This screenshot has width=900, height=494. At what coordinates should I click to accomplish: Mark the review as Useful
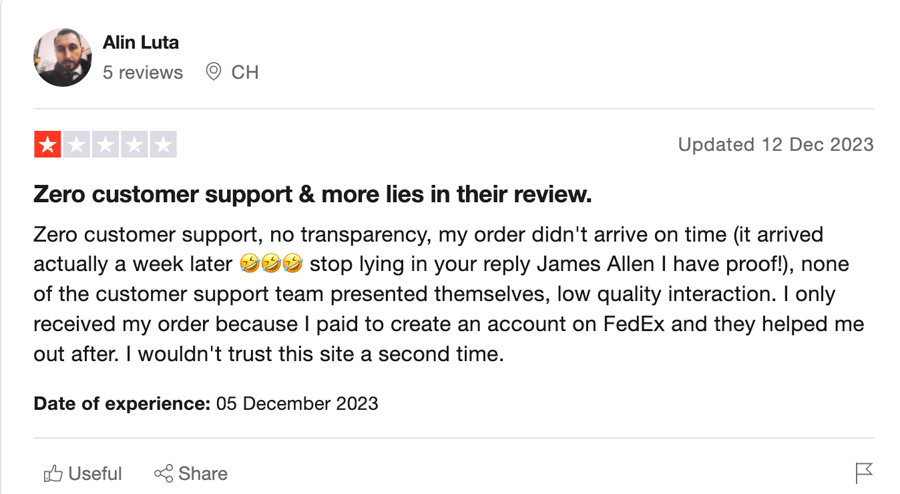coord(83,473)
